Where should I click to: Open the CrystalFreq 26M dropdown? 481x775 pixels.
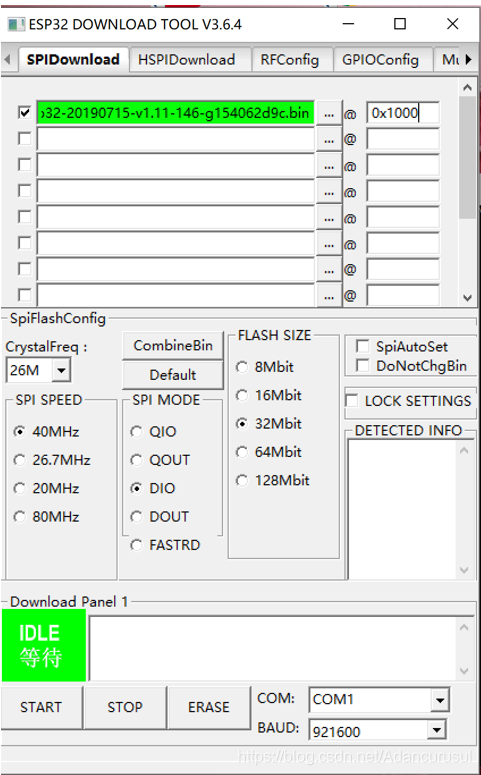click(x=61, y=370)
